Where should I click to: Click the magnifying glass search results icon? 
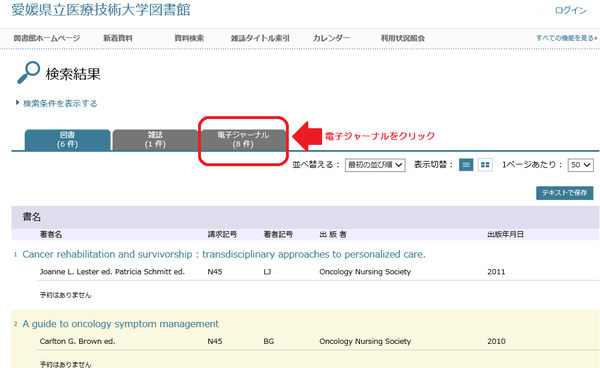pyautogui.click(x=28, y=72)
